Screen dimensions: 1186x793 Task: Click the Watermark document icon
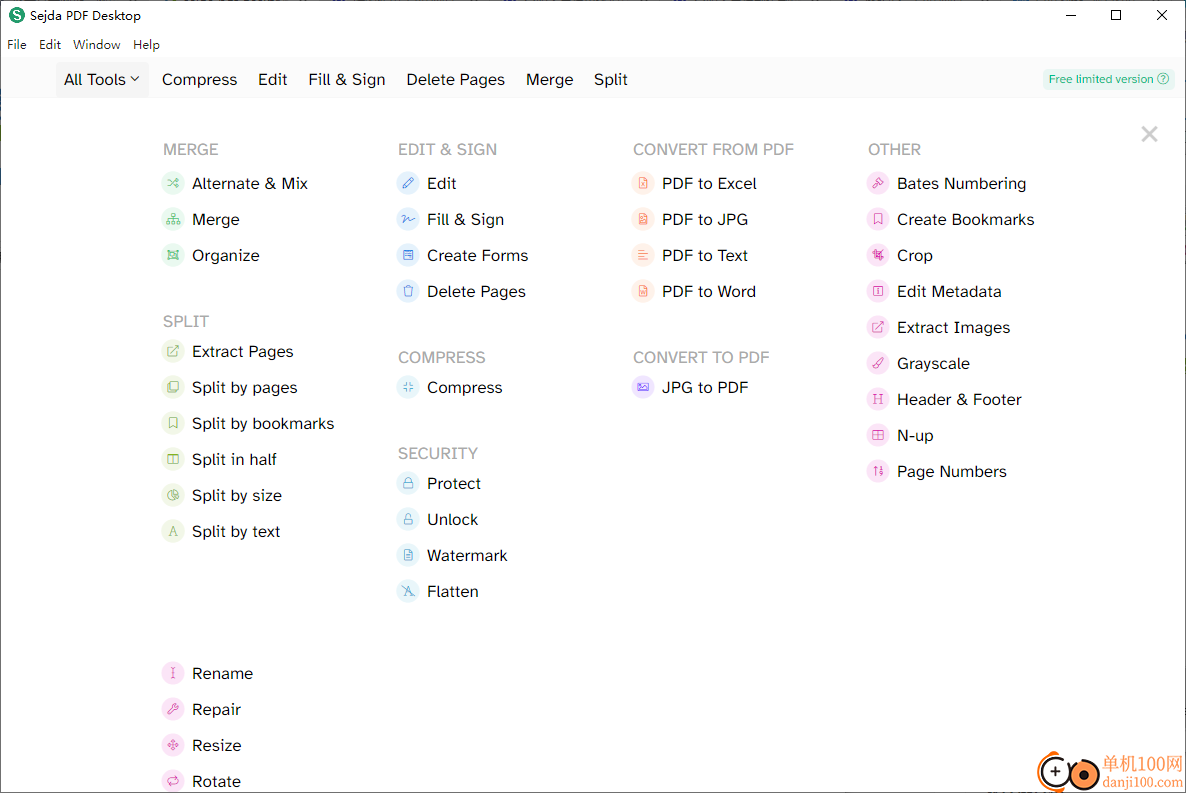tap(408, 555)
